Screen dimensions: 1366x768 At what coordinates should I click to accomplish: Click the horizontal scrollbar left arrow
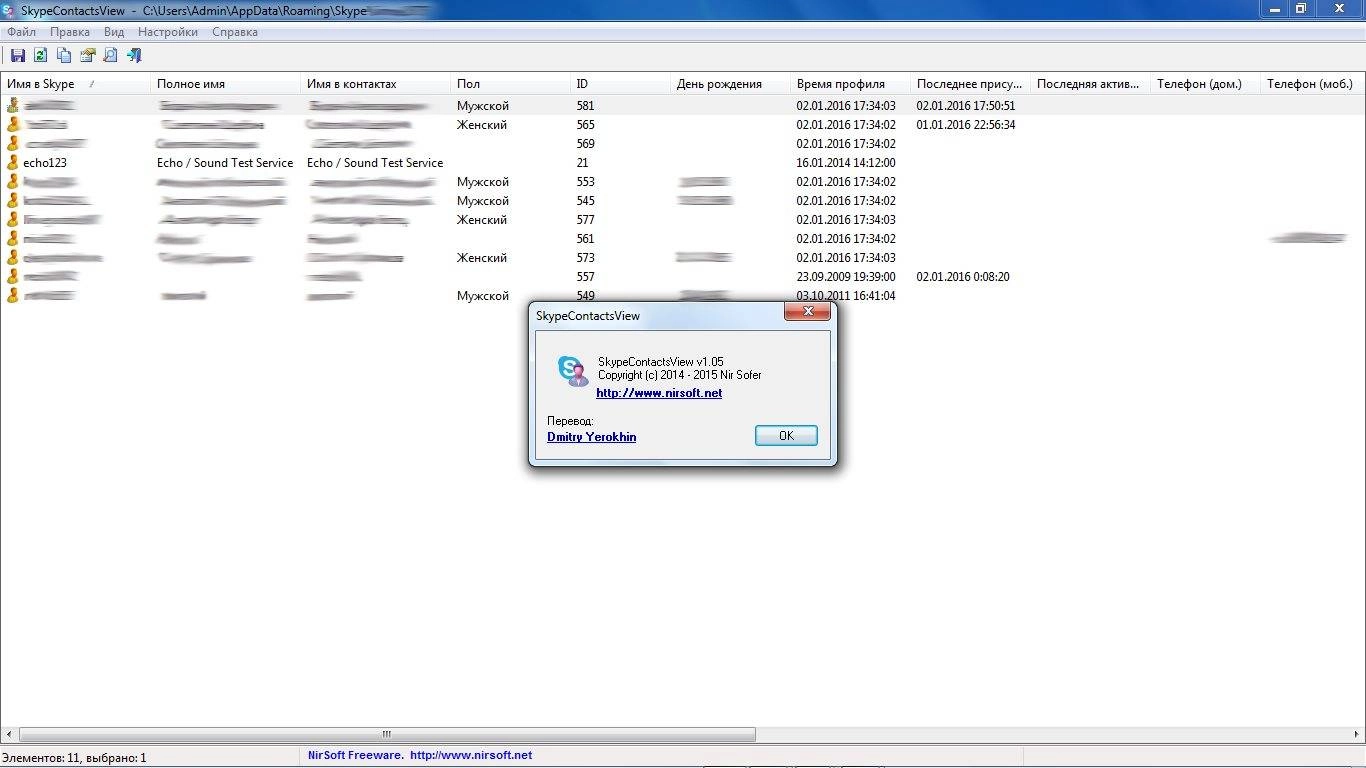point(9,734)
